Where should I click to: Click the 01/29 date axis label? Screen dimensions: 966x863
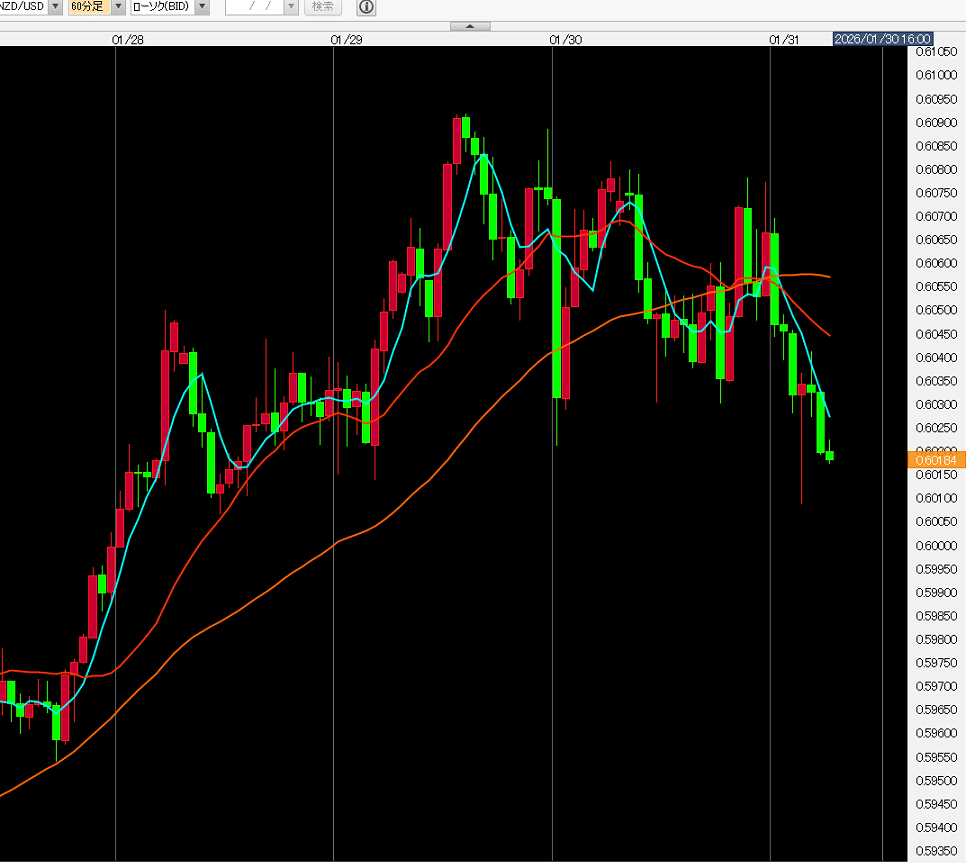click(346, 39)
